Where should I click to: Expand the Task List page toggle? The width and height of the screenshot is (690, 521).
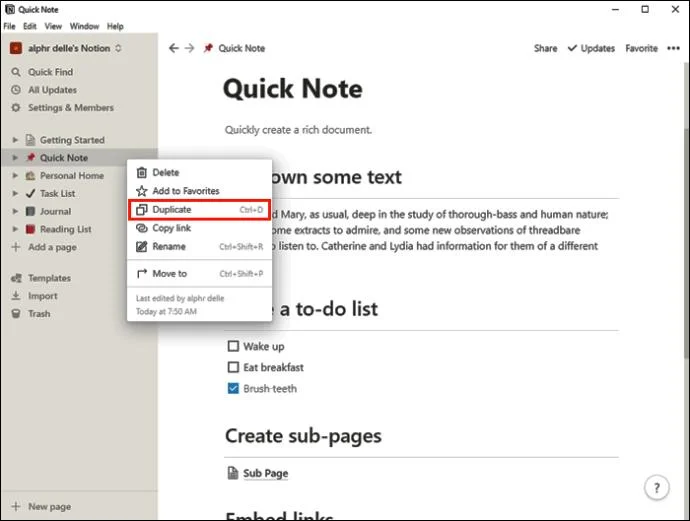15,193
